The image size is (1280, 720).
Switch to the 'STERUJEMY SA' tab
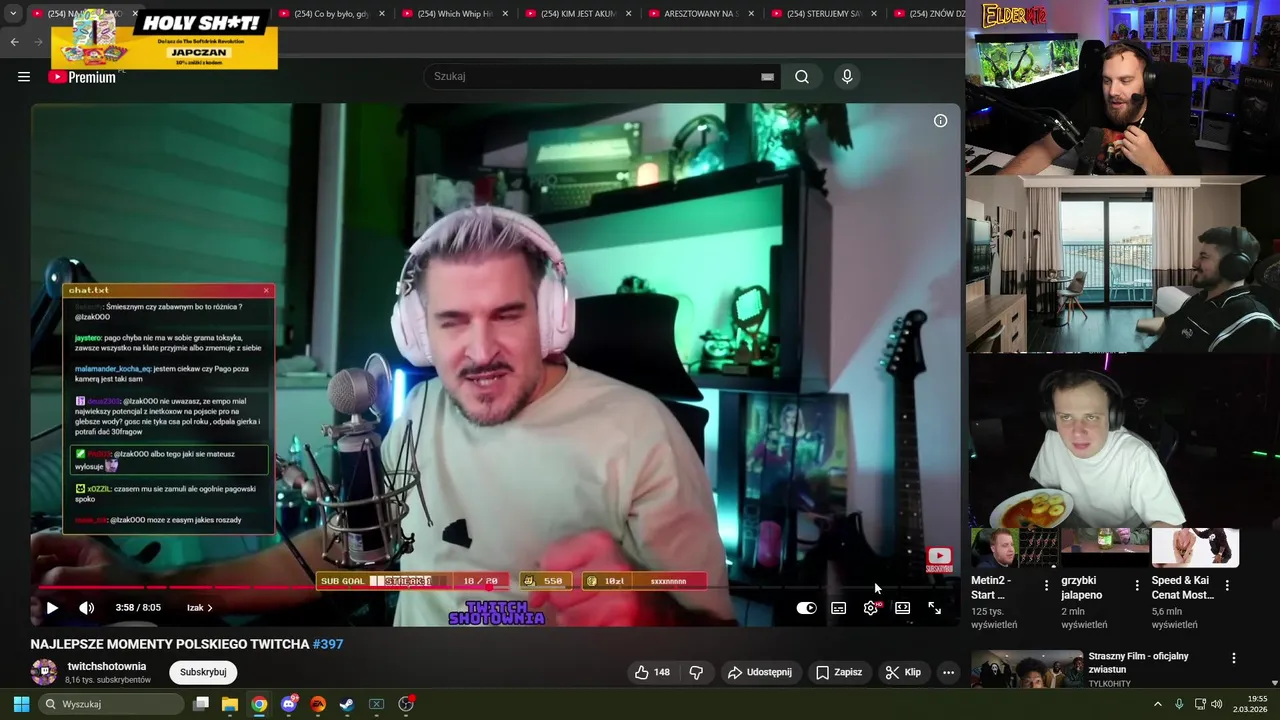[825, 14]
